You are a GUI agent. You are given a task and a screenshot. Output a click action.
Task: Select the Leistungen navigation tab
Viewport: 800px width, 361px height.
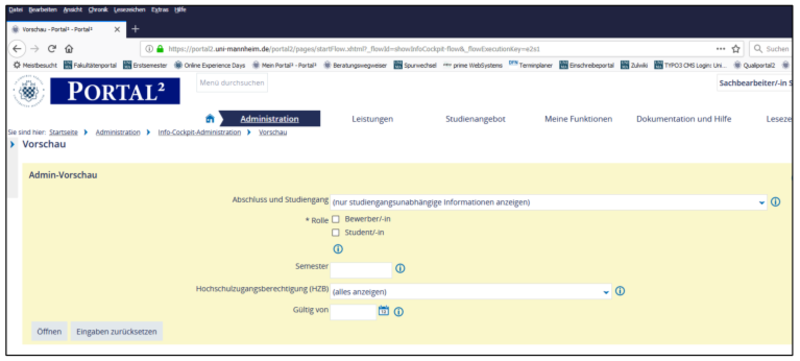click(372, 119)
